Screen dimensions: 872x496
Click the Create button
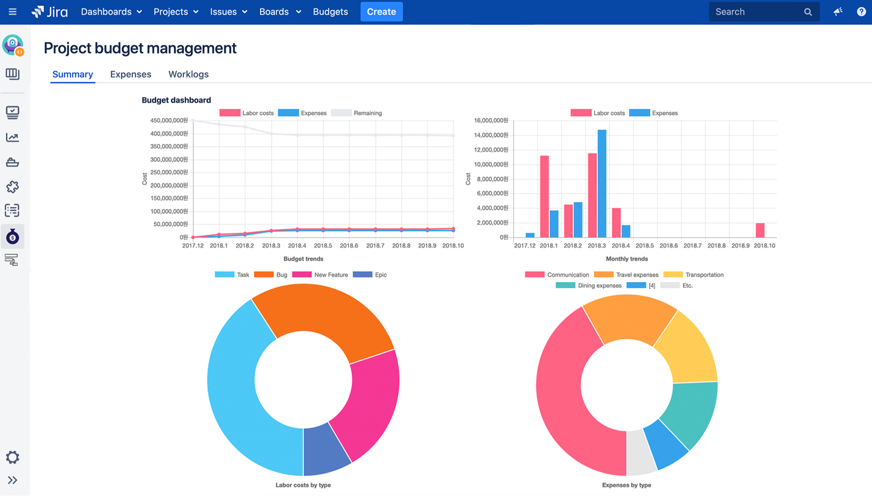381,12
